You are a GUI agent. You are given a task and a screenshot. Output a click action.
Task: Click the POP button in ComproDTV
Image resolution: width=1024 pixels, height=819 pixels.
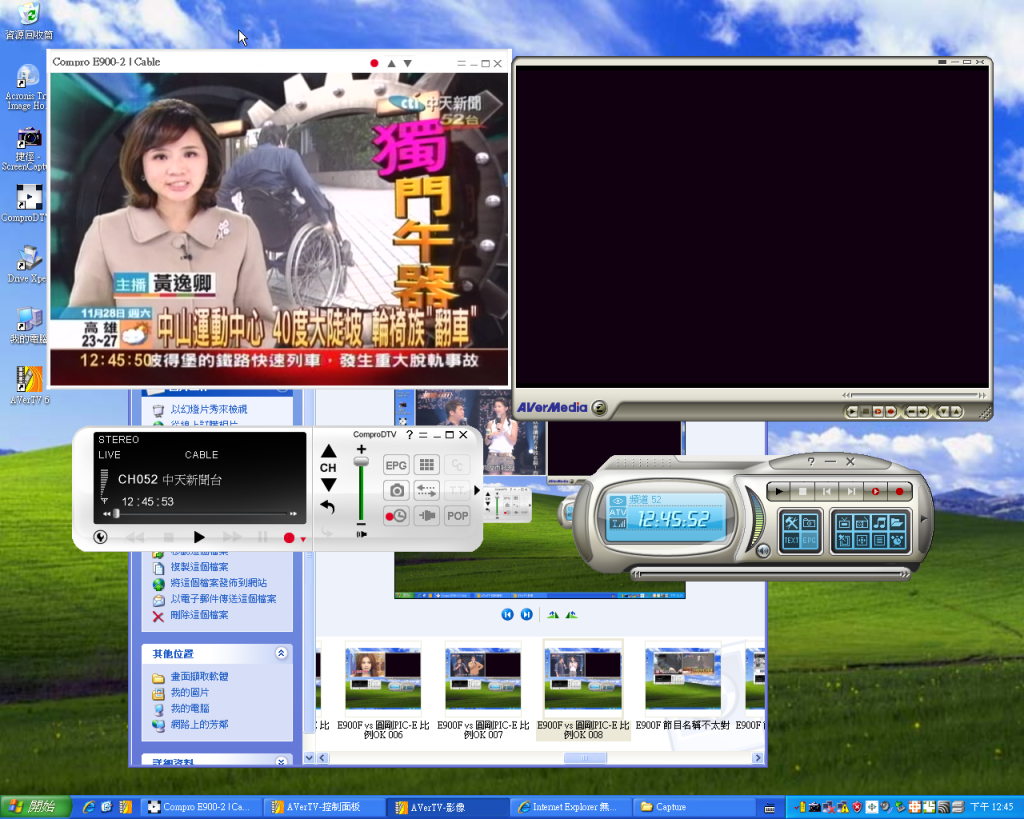pyautogui.click(x=457, y=516)
